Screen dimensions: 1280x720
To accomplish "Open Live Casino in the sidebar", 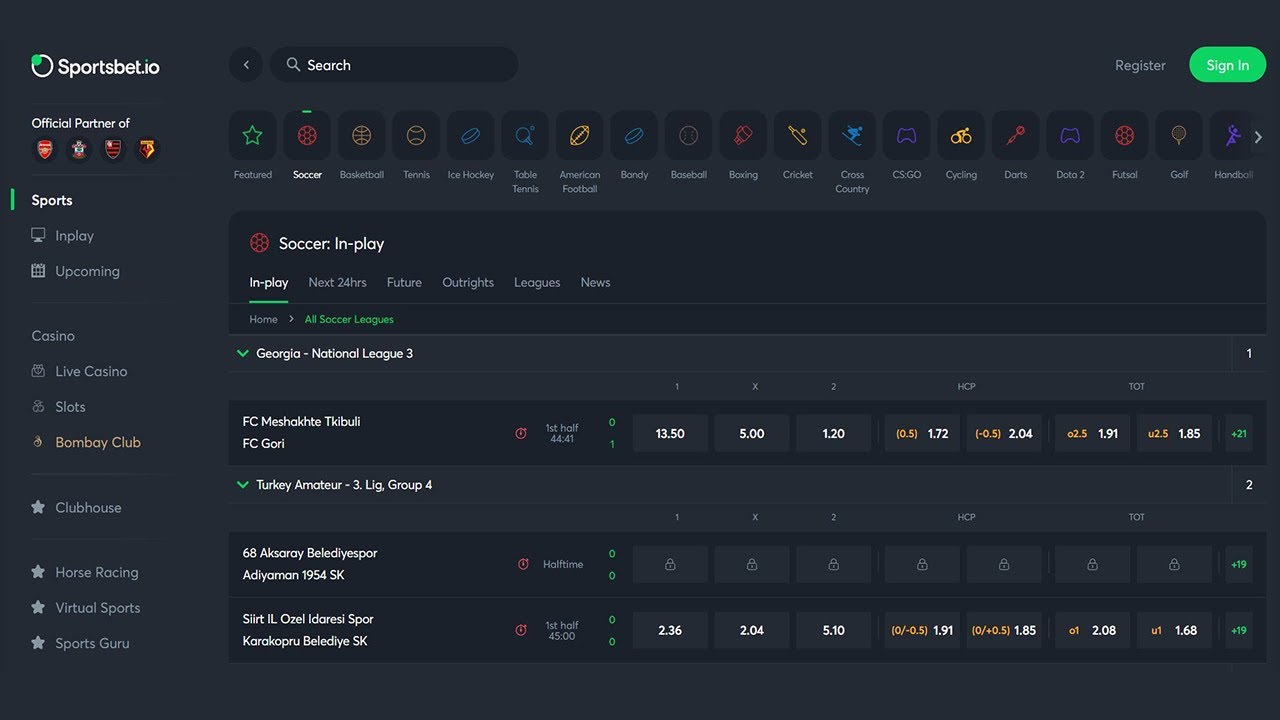I will (79, 371).
